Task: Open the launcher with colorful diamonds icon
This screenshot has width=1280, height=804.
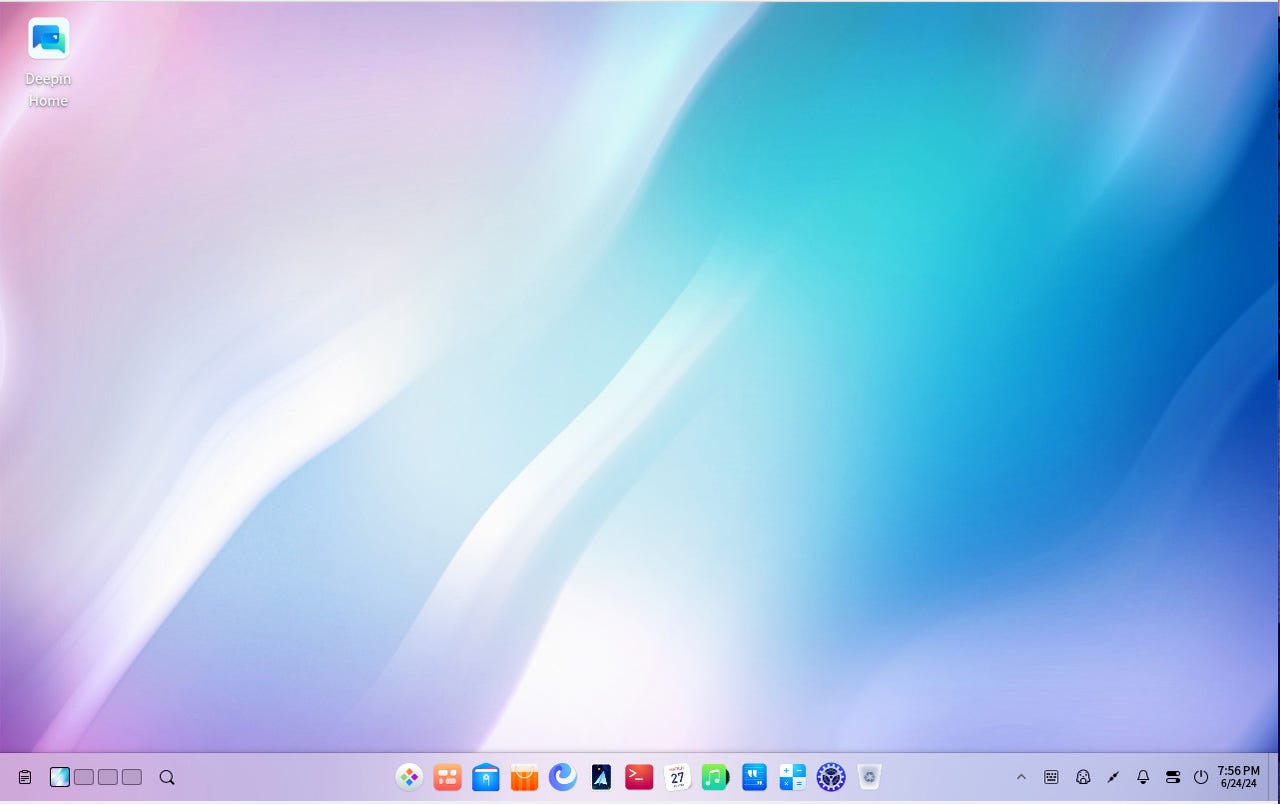Action: (x=409, y=777)
